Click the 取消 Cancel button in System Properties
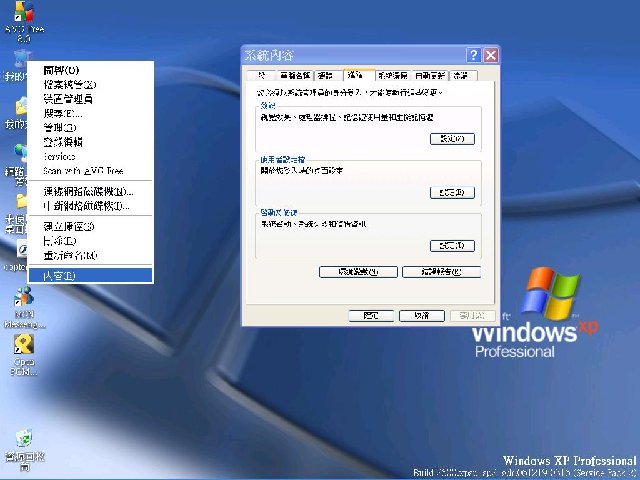This screenshot has height=480, width=640. point(422,316)
